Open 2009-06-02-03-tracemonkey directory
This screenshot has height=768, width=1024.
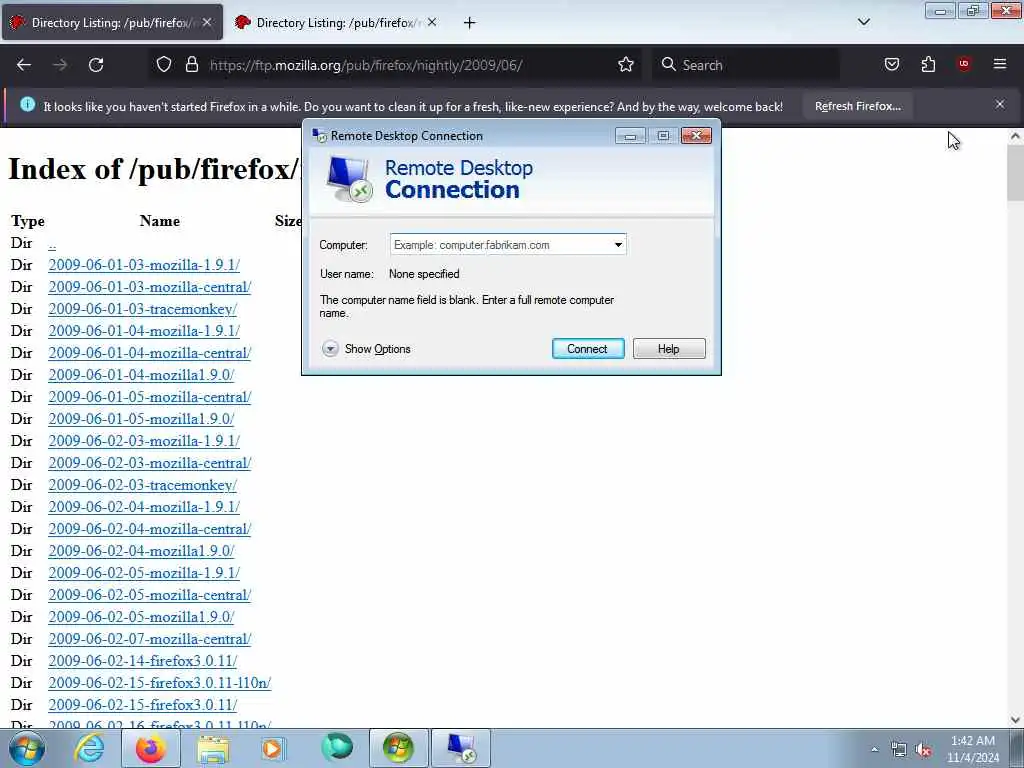pos(142,485)
